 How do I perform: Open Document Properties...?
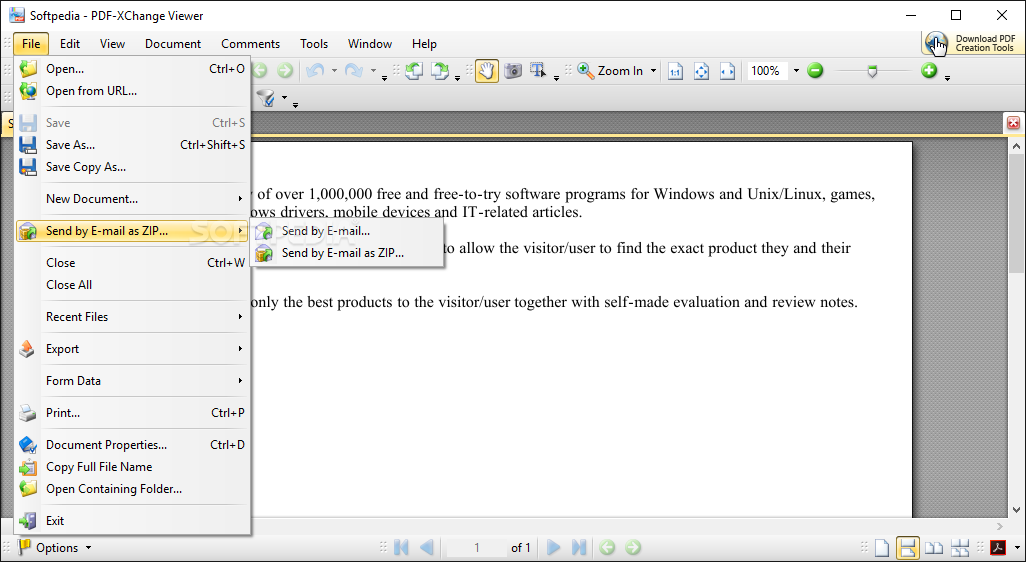pos(132,445)
